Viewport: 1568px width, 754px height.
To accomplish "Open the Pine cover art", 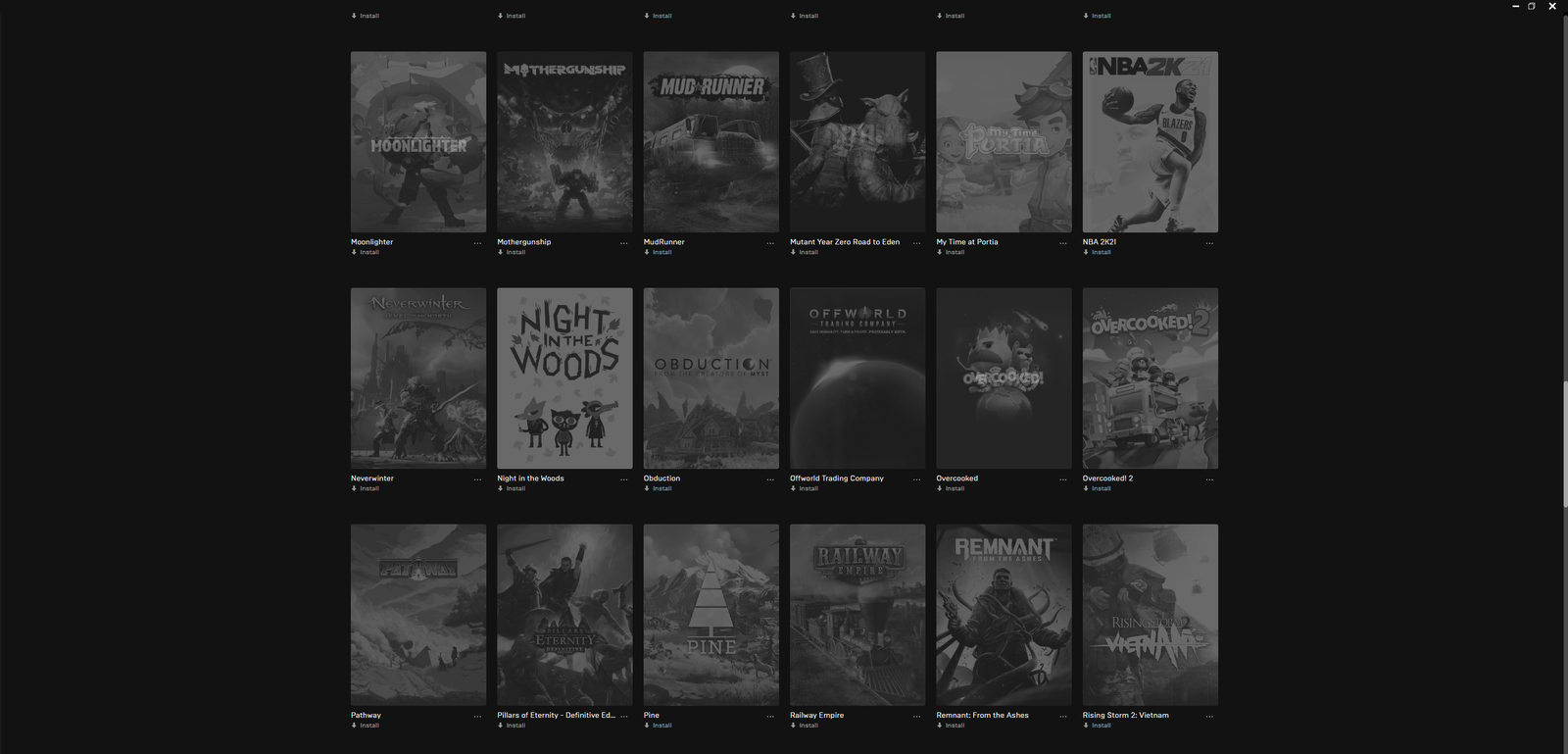I will click(711, 615).
